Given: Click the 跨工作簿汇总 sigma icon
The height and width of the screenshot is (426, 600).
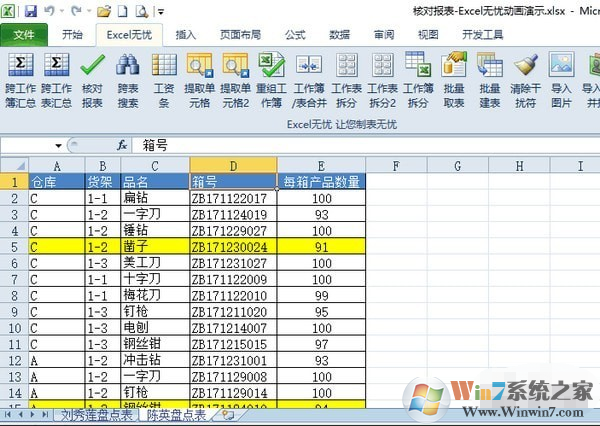Looking at the screenshot, I should pyautogui.click(x=19, y=68).
